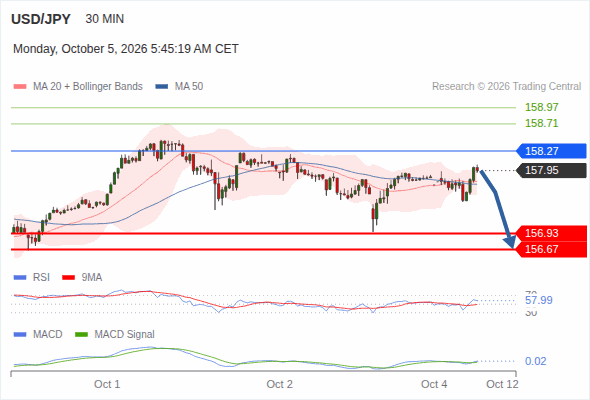Click the 9MA red legend swatch
The width and height of the screenshot is (590, 400).
[x=68, y=278]
